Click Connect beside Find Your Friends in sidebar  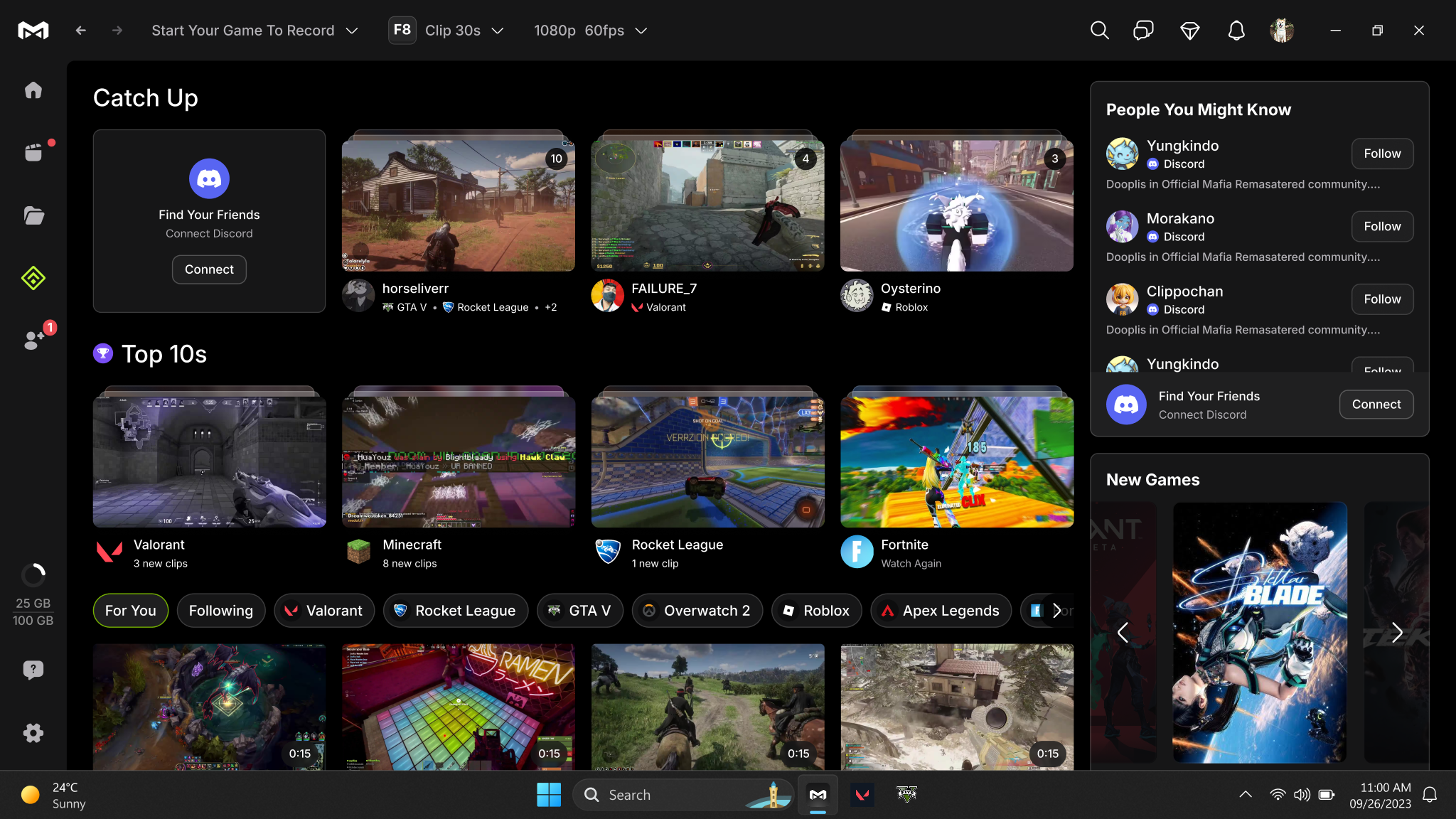tap(1376, 405)
